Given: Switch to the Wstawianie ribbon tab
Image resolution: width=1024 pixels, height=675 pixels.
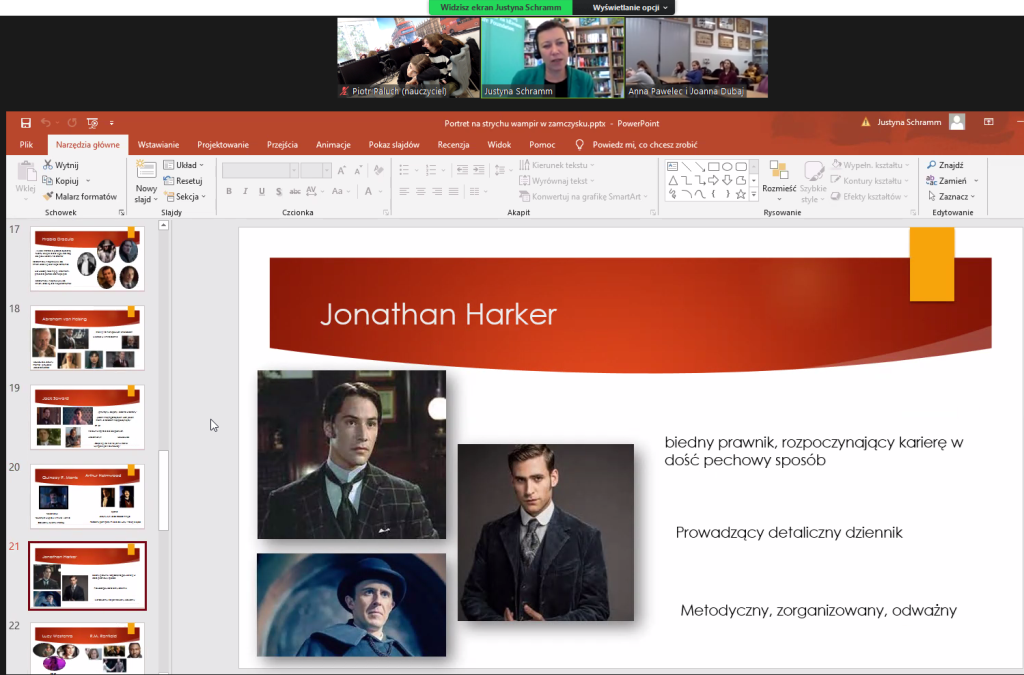Looking at the screenshot, I should 159,145.
